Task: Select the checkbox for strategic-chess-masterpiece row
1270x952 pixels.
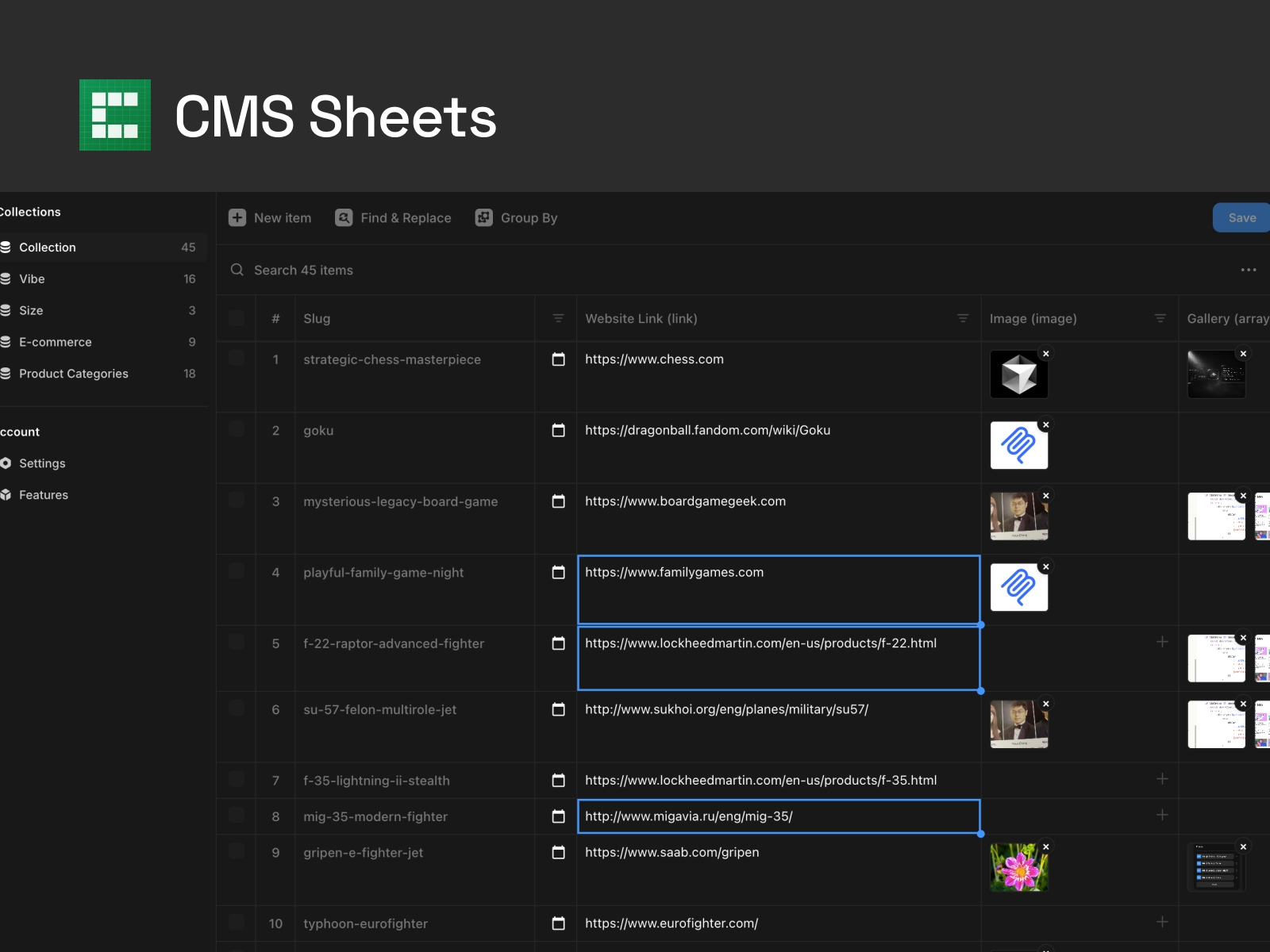Action: pos(236,359)
